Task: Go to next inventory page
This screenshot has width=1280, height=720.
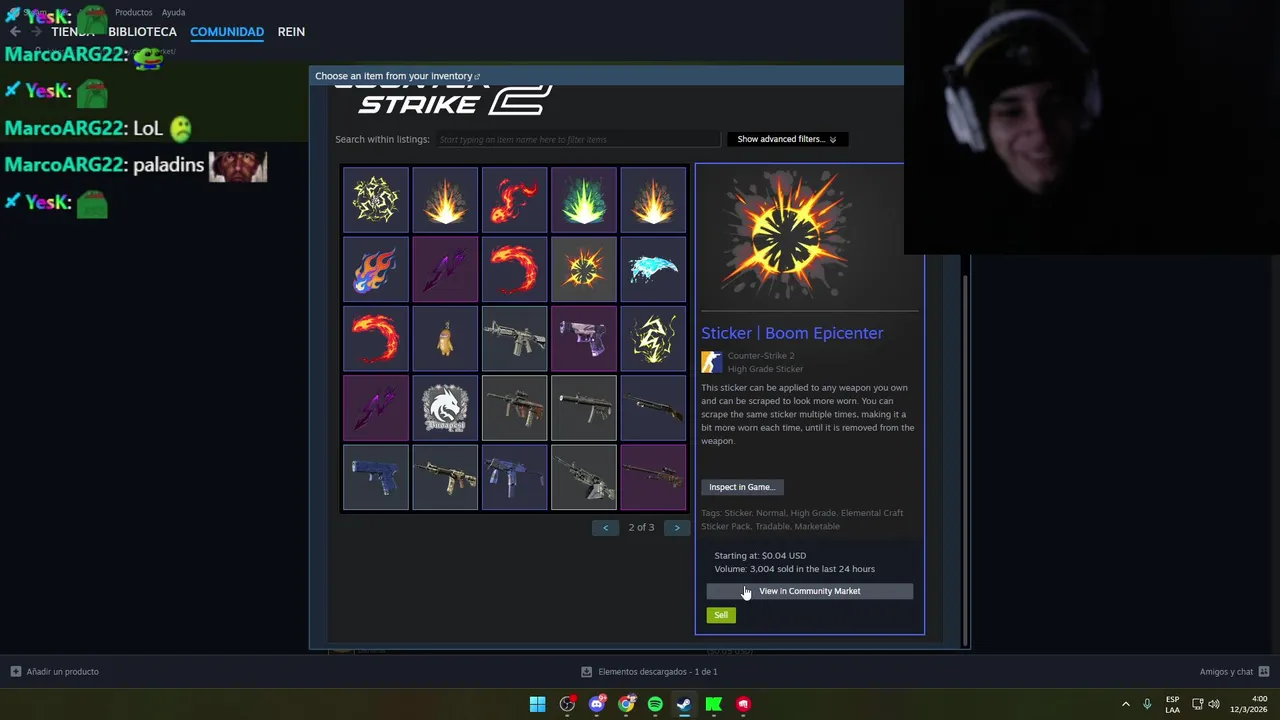Action: coord(677,527)
